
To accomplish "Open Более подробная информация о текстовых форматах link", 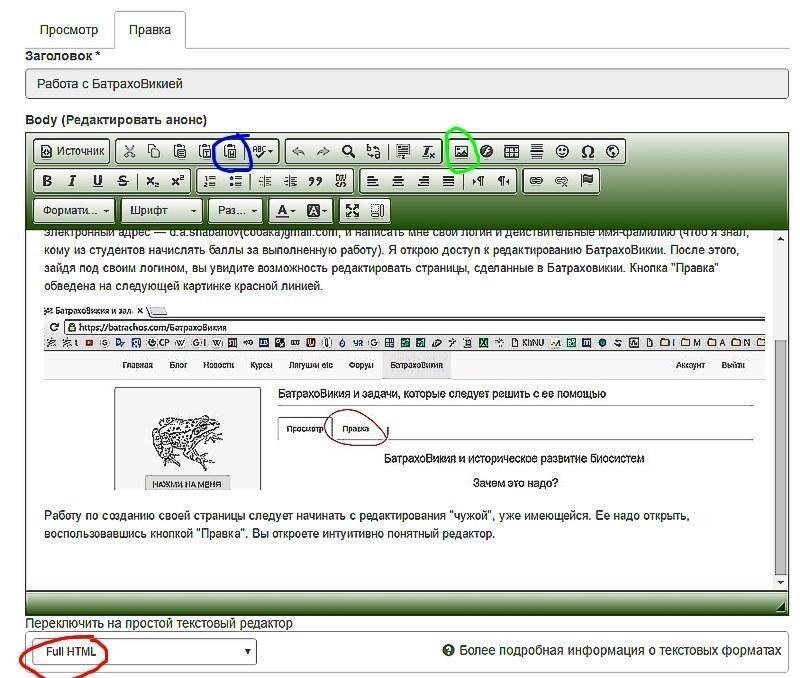I will (x=620, y=650).
